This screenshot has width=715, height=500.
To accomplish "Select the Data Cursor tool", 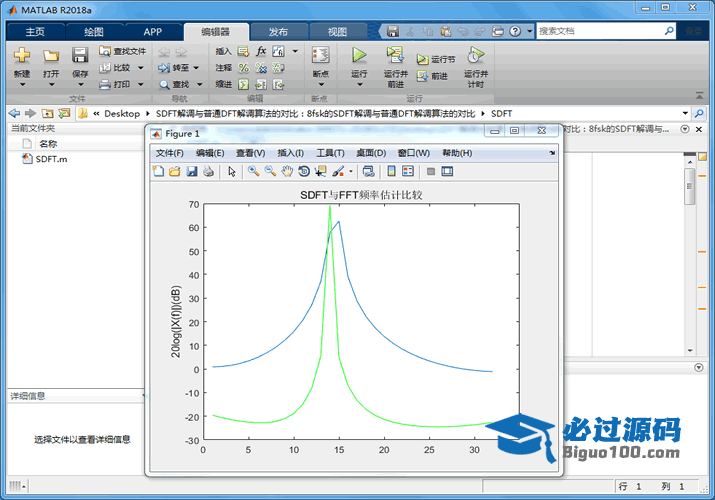I will (320, 171).
